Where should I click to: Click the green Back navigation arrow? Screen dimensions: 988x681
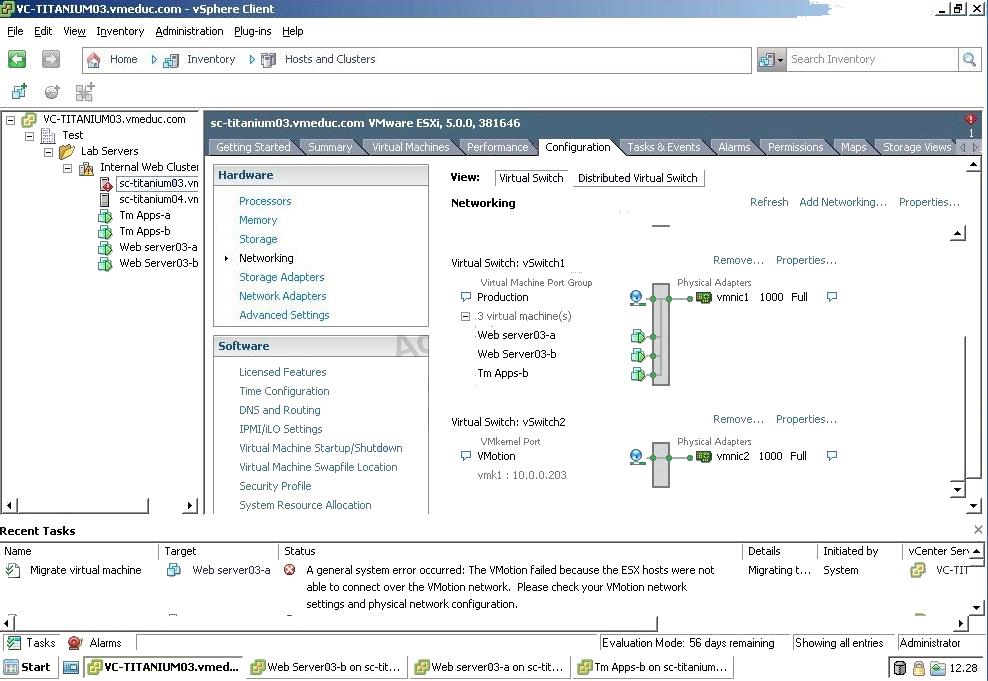coord(17,59)
